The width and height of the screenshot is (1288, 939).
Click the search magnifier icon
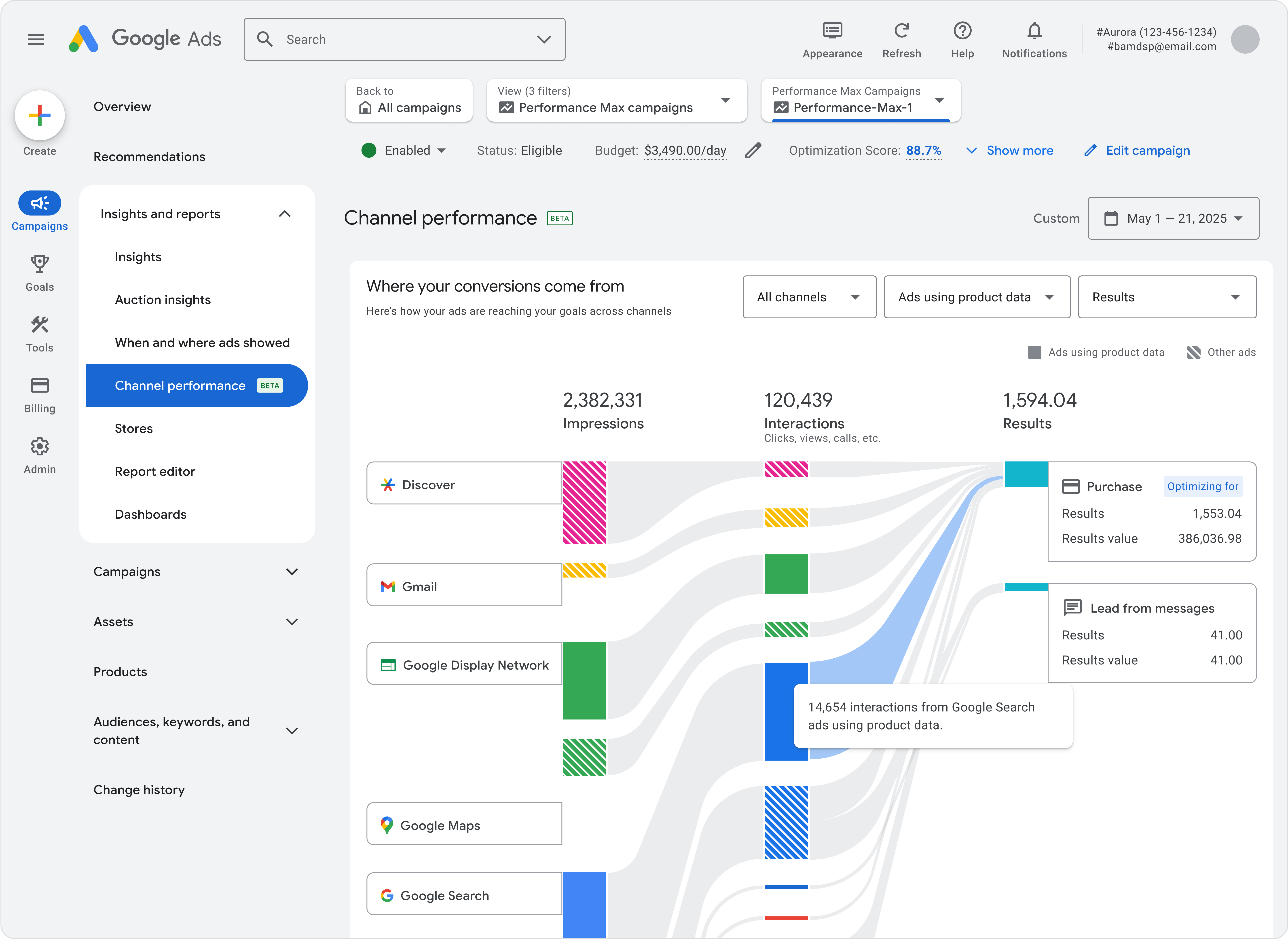(265, 39)
